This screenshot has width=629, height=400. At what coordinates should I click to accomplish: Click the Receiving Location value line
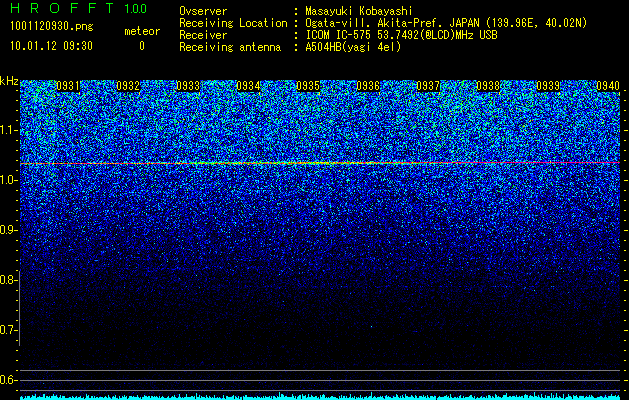(446, 23)
